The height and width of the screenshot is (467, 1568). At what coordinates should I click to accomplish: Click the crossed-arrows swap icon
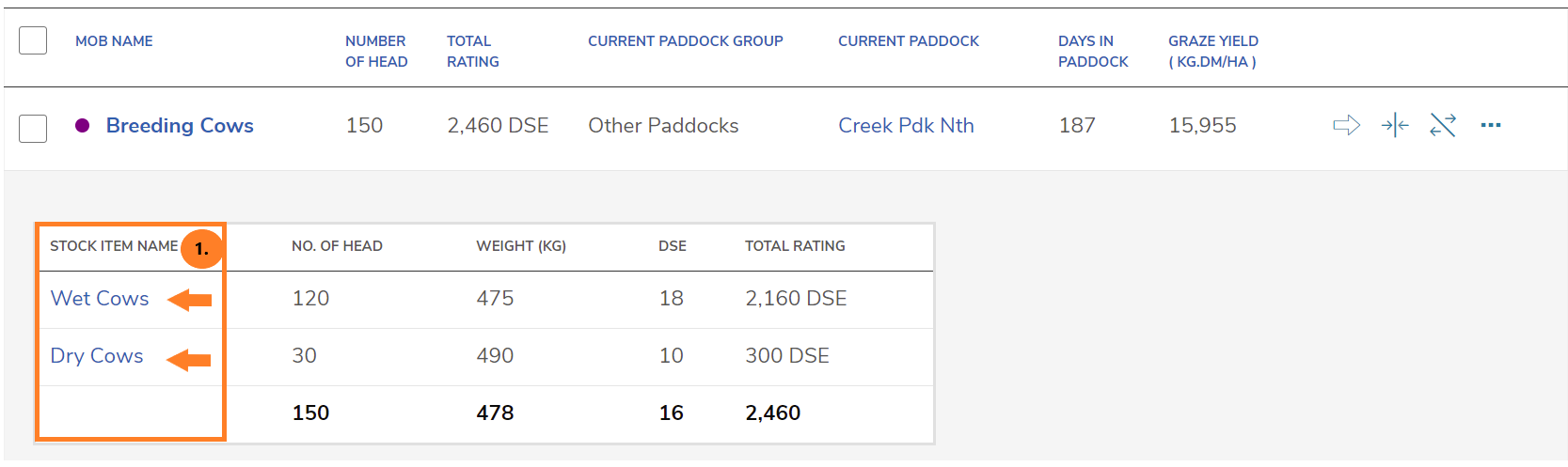(x=1443, y=125)
